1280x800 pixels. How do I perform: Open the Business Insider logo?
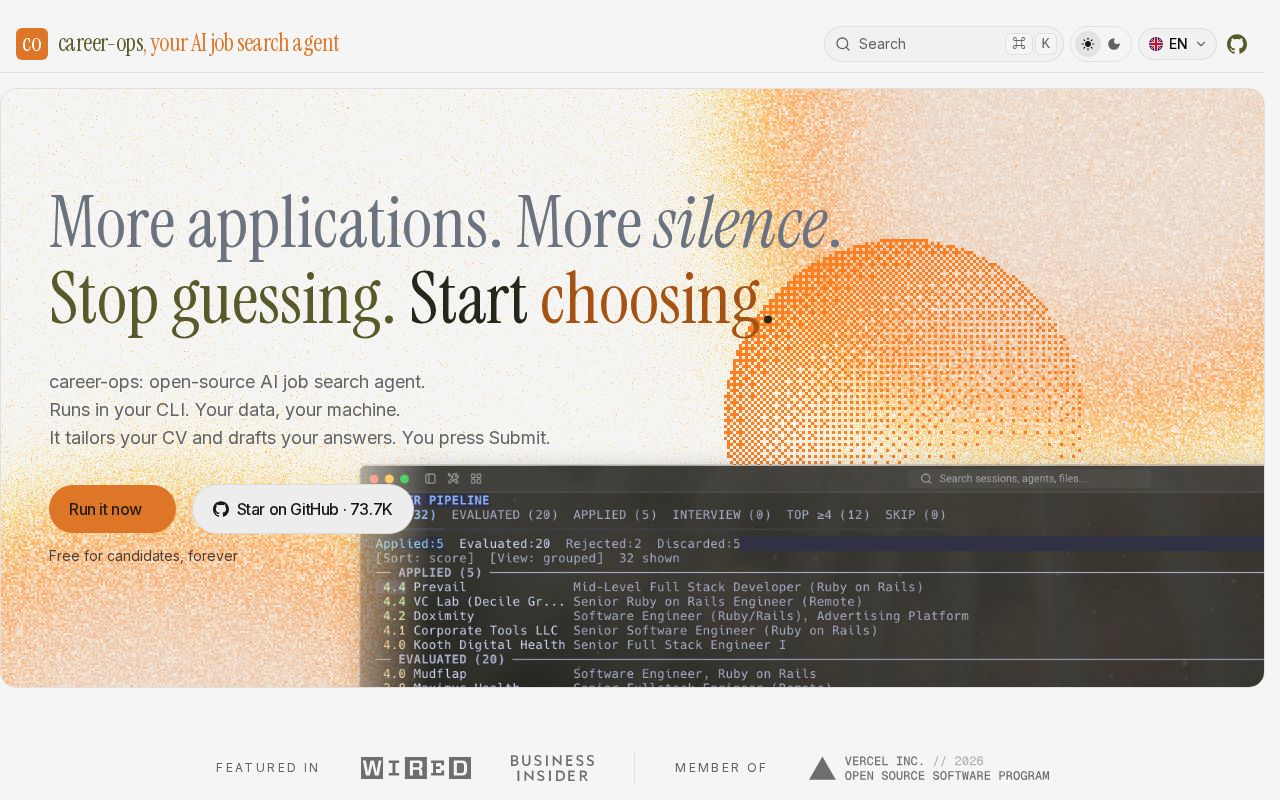tap(553, 768)
